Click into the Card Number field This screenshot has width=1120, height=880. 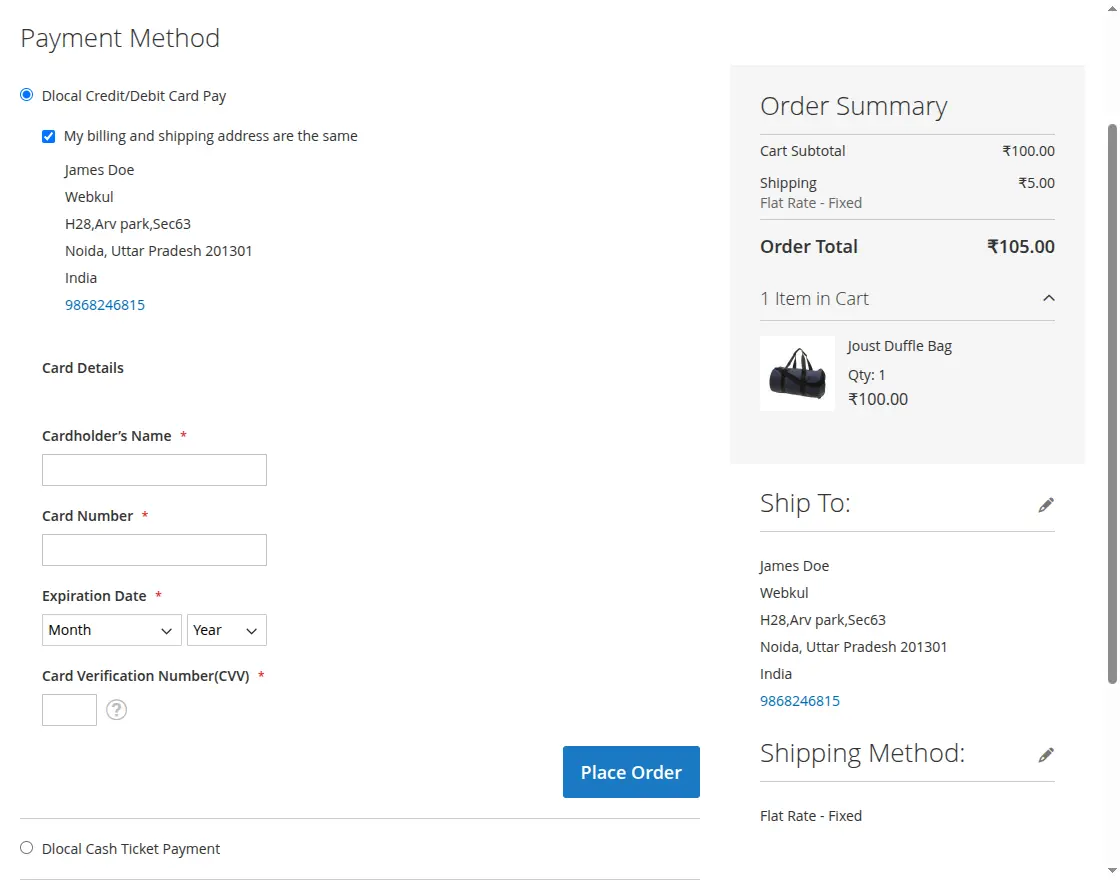(x=154, y=550)
